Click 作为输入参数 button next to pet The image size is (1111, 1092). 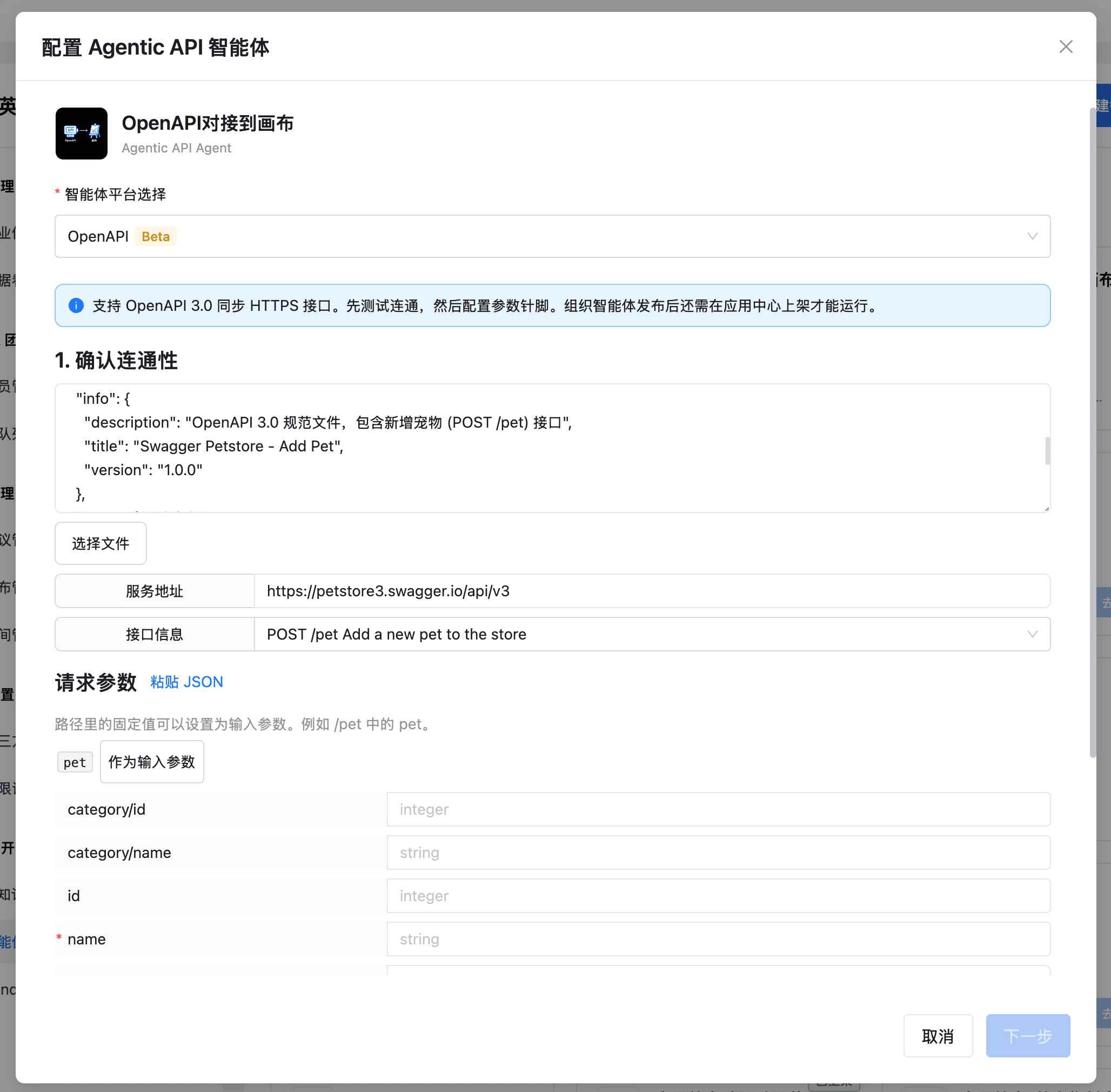(x=152, y=762)
